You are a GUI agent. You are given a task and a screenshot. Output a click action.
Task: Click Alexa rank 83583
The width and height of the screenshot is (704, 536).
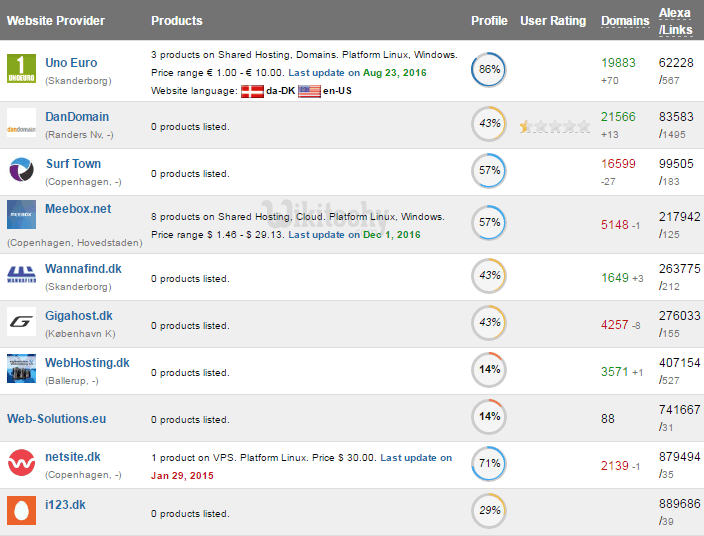click(x=676, y=117)
